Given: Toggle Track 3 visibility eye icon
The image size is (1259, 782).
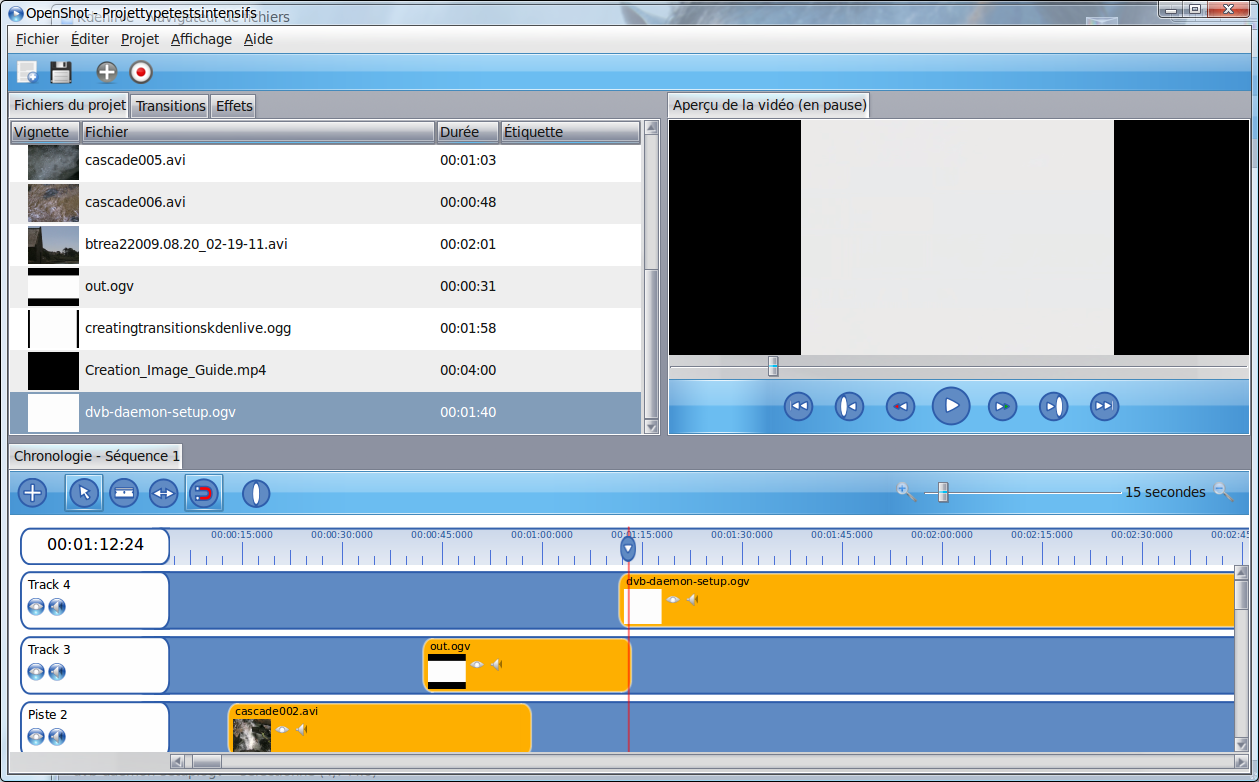Looking at the screenshot, I should point(36,672).
